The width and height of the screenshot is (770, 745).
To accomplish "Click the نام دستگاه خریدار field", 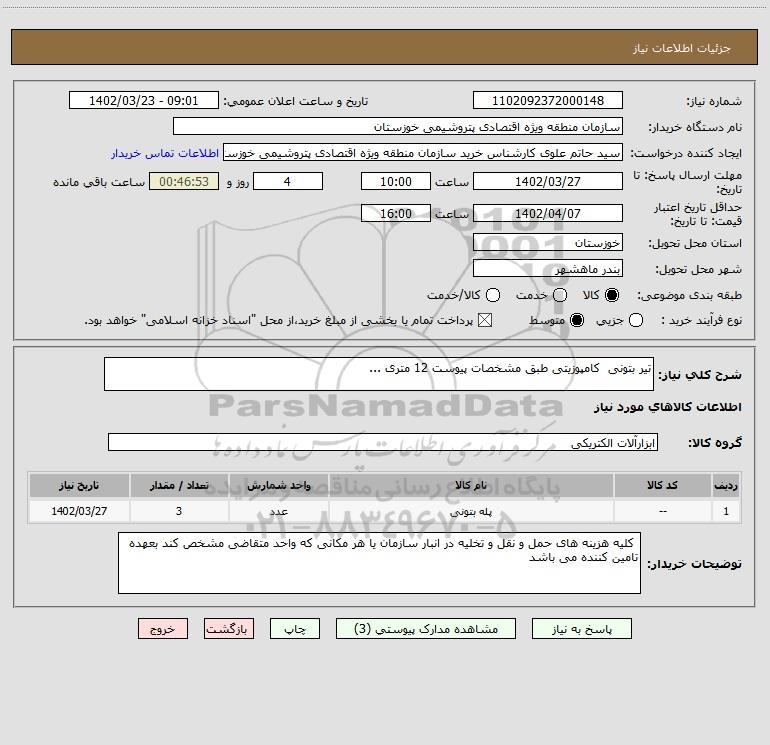I will point(398,126).
